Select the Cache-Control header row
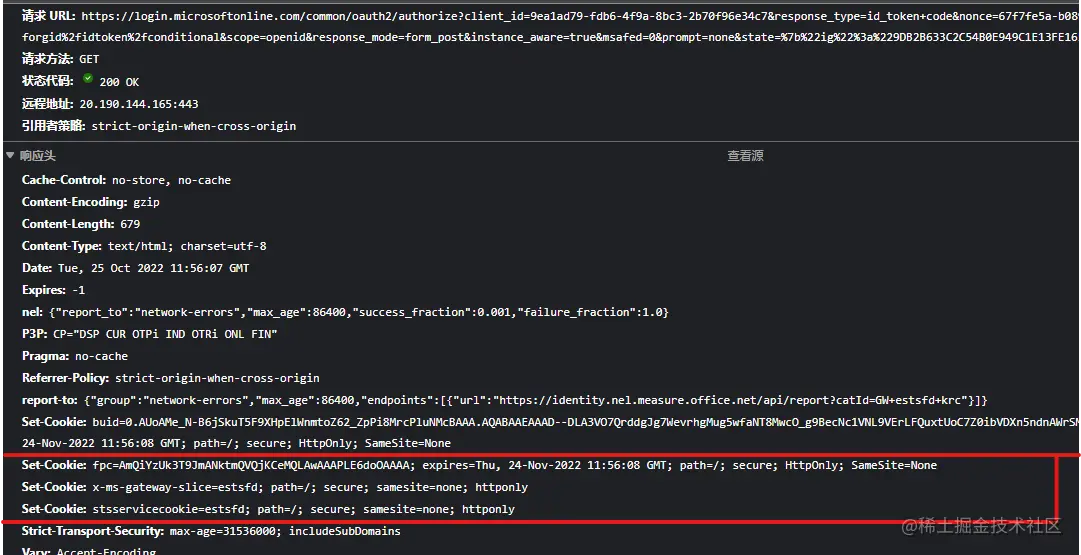This screenshot has width=1081, height=555. point(126,180)
